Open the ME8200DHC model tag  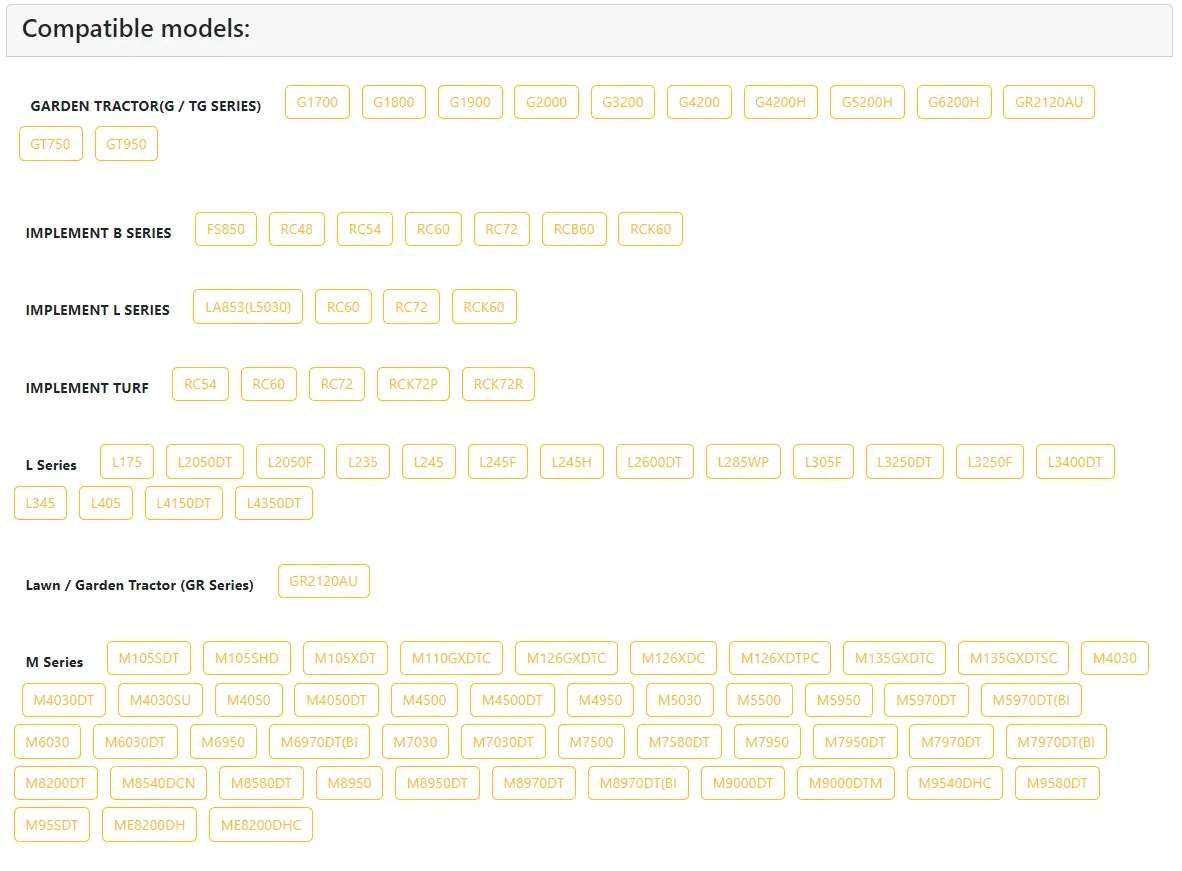pyautogui.click(x=261, y=825)
